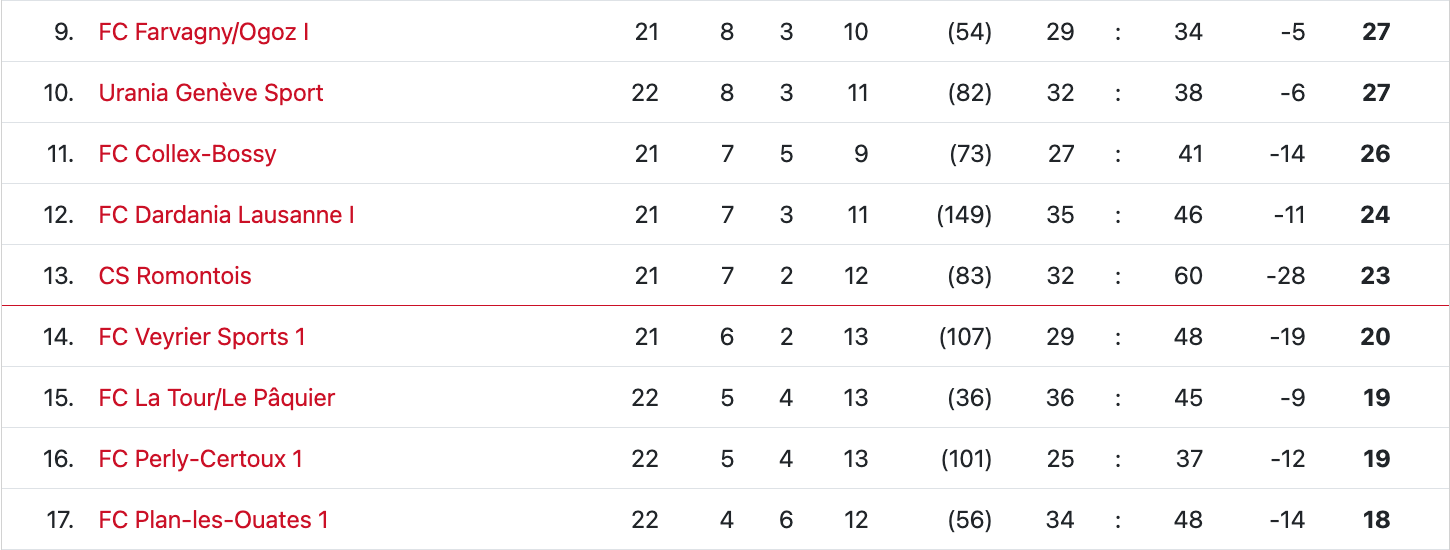Open the CS Romontois team link

click(175, 276)
